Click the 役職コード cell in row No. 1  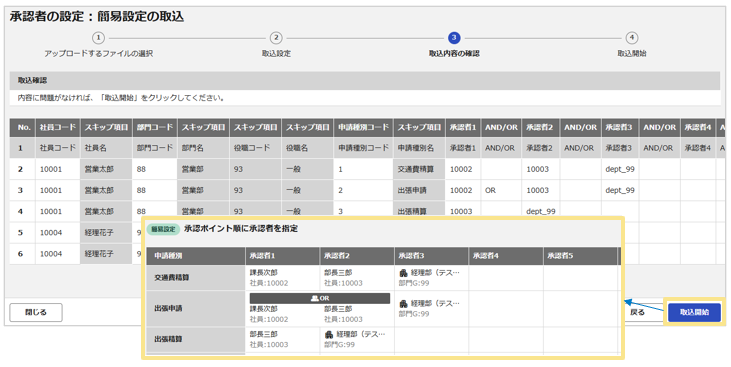point(255,148)
